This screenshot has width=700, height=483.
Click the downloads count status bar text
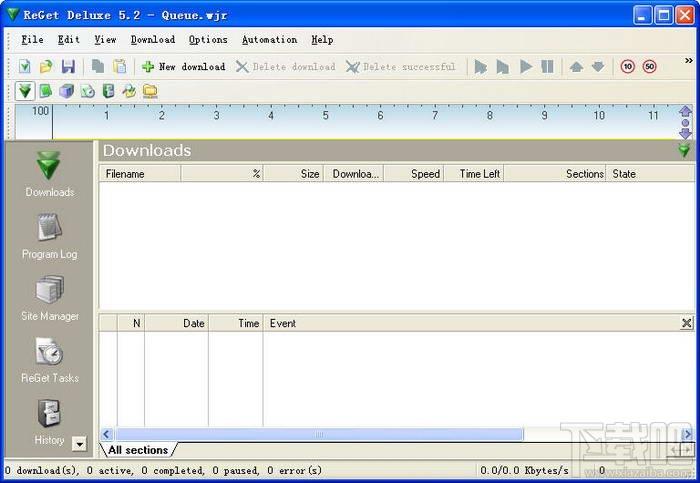point(163,471)
